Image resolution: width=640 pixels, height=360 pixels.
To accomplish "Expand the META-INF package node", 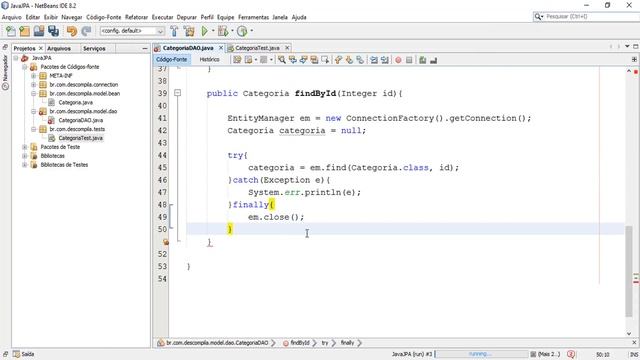I will [x=34, y=76].
